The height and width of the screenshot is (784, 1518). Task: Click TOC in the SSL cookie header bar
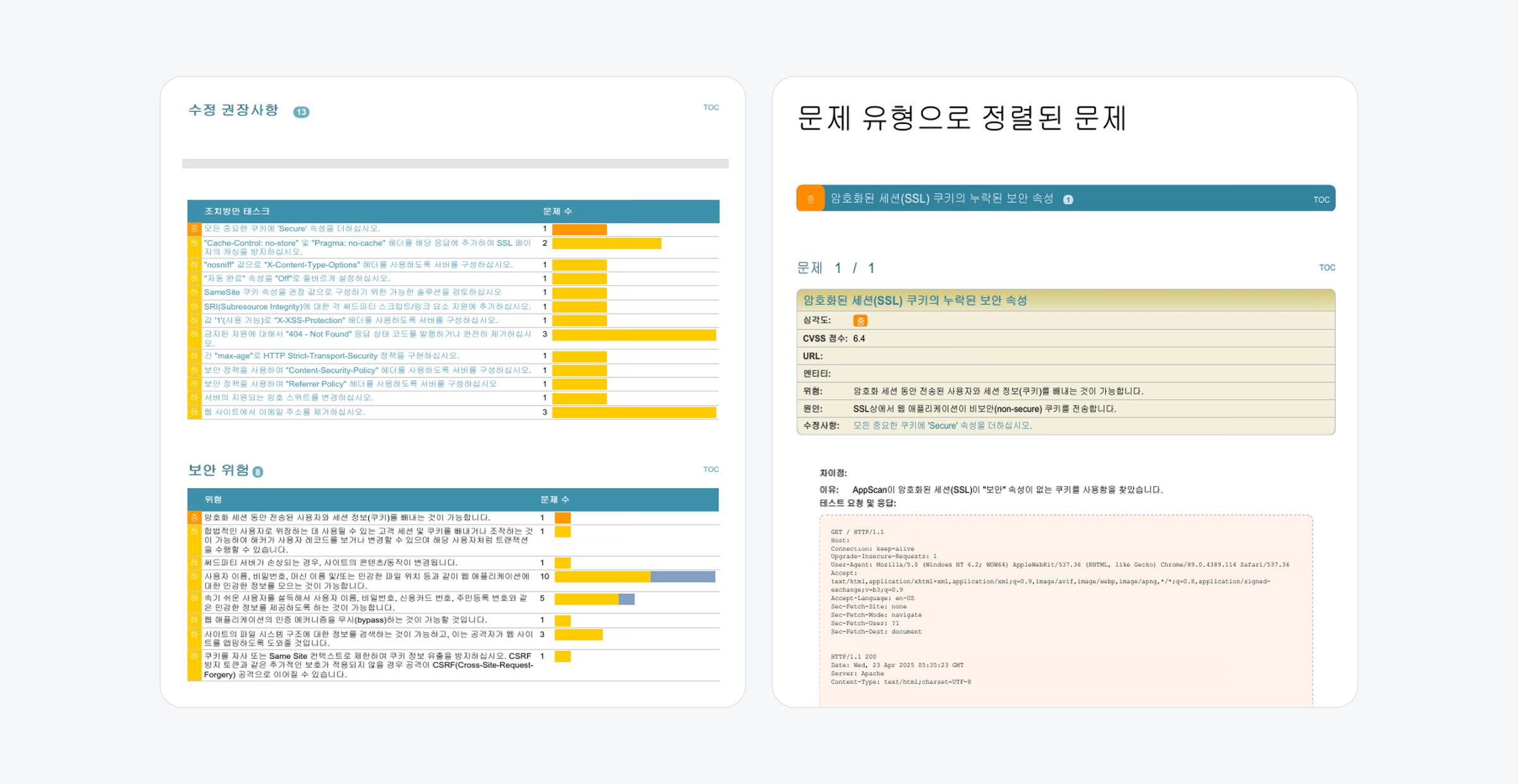pos(1321,200)
